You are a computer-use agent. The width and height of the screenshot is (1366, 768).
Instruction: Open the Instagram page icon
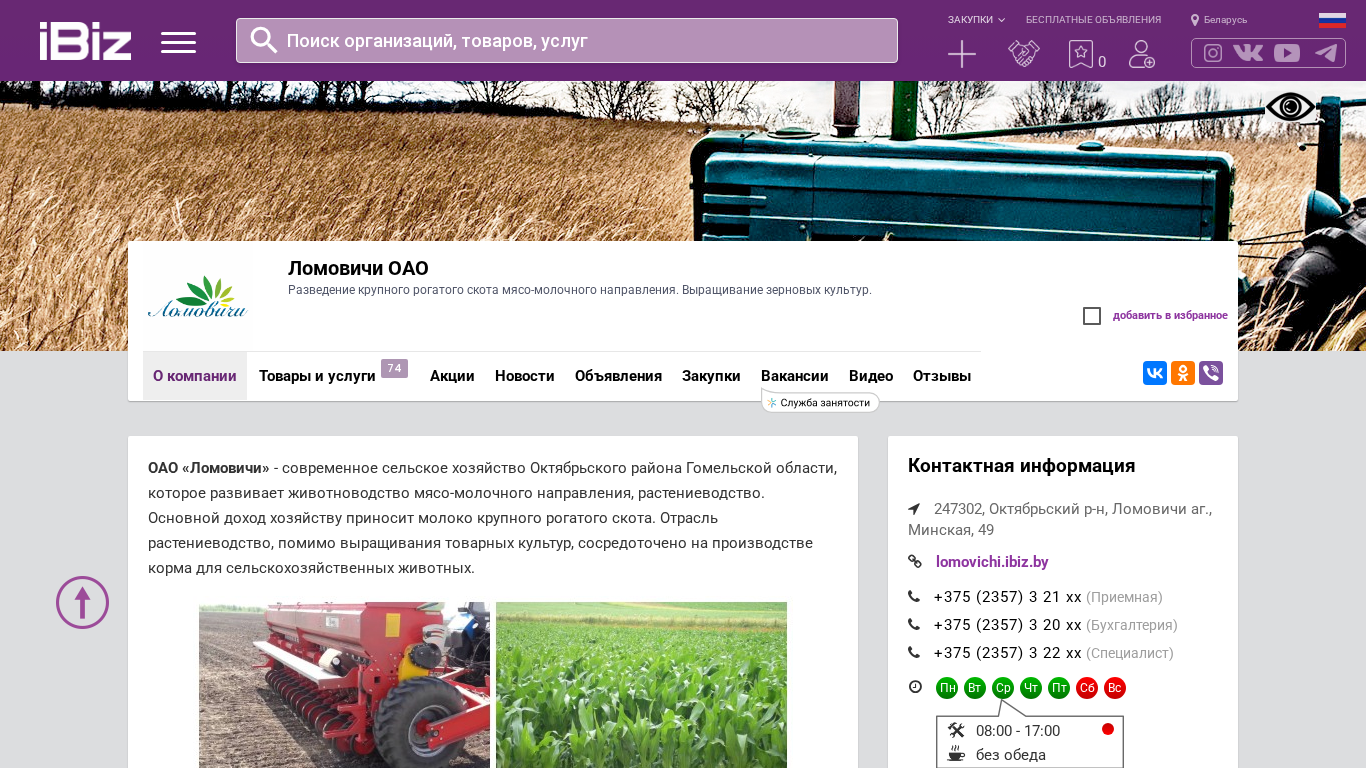[x=1213, y=53]
